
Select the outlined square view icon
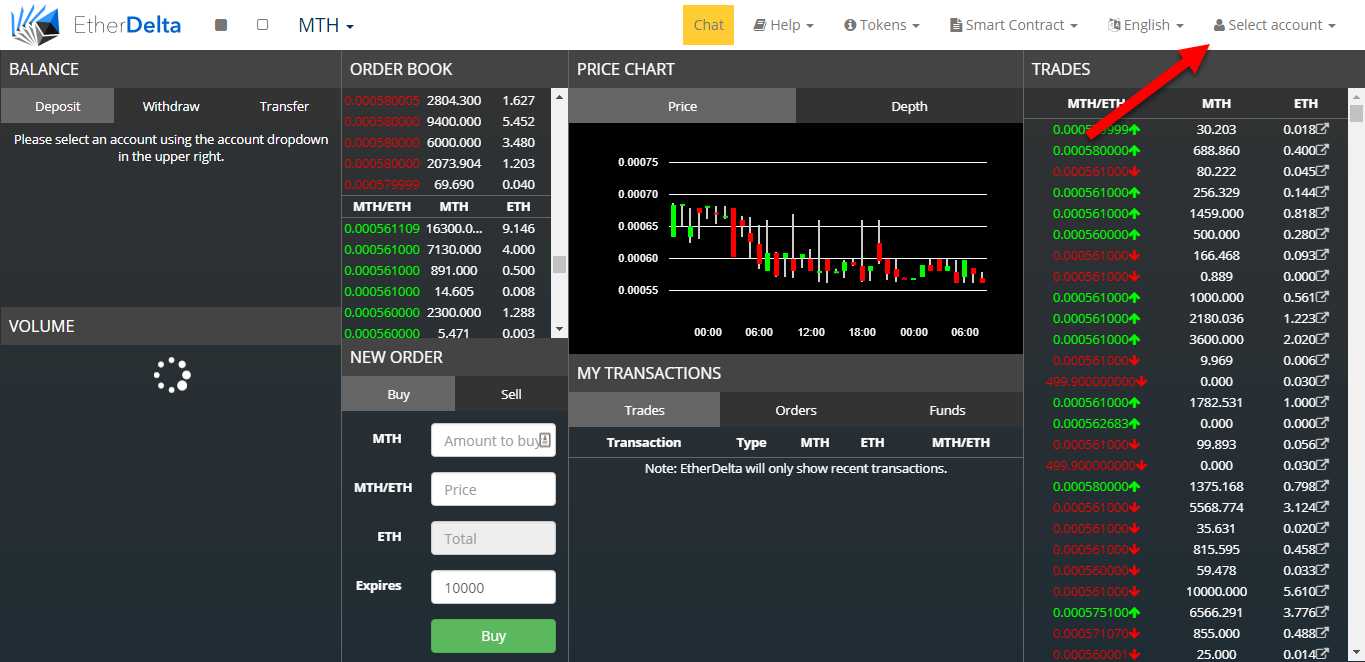(262, 24)
